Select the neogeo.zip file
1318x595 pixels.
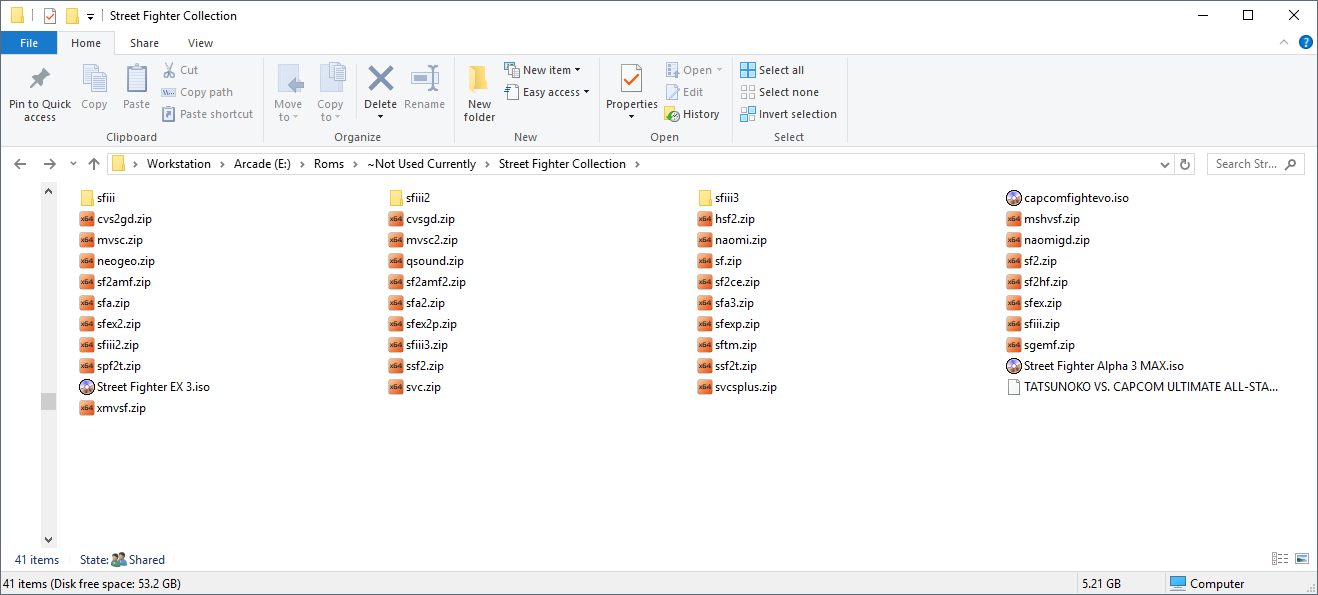click(117, 261)
